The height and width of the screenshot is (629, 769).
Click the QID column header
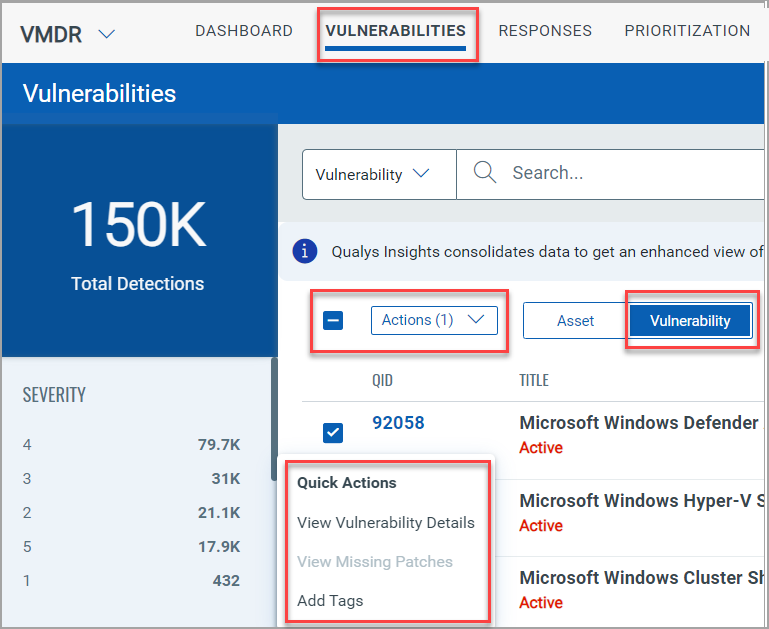(x=382, y=380)
